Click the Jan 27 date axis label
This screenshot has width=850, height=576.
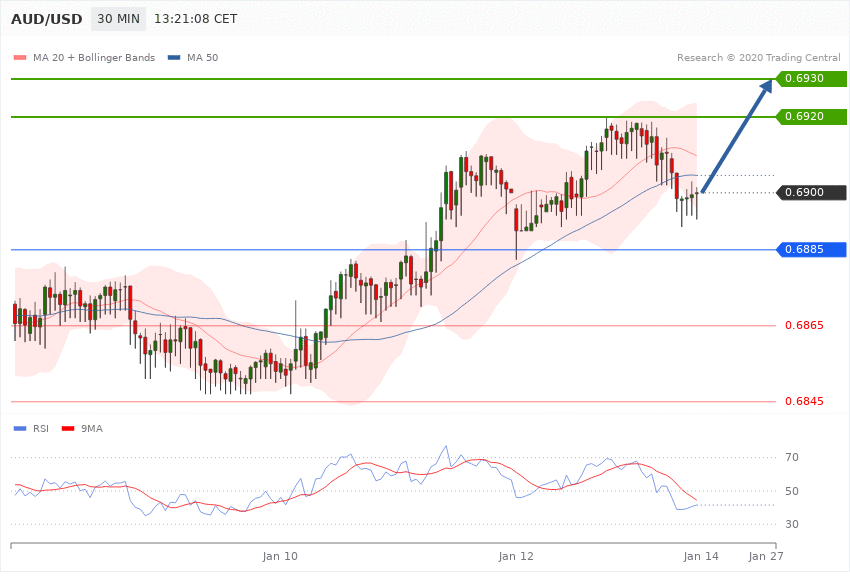click(x=765, y=556)
